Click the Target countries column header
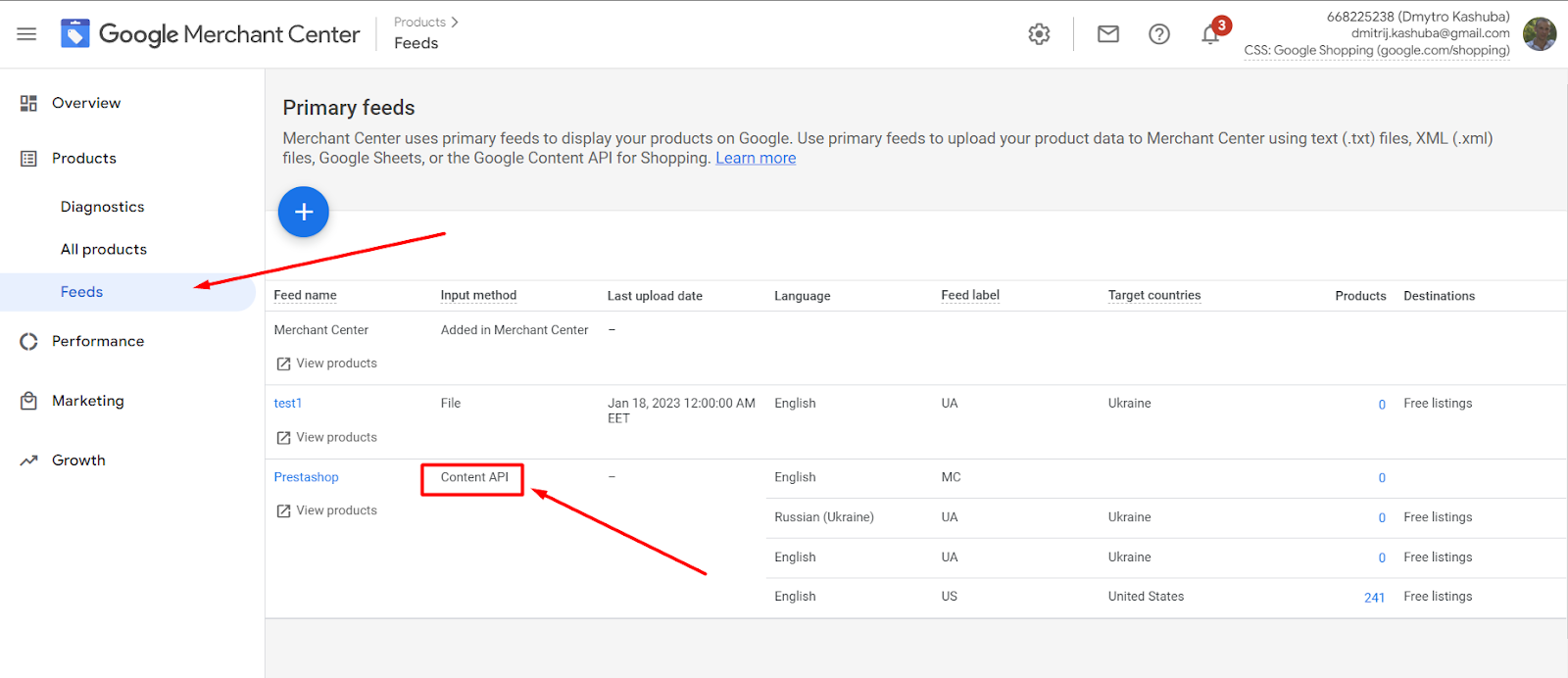The width and height of the screenshot is (1568, 678). coord(1154,295)
